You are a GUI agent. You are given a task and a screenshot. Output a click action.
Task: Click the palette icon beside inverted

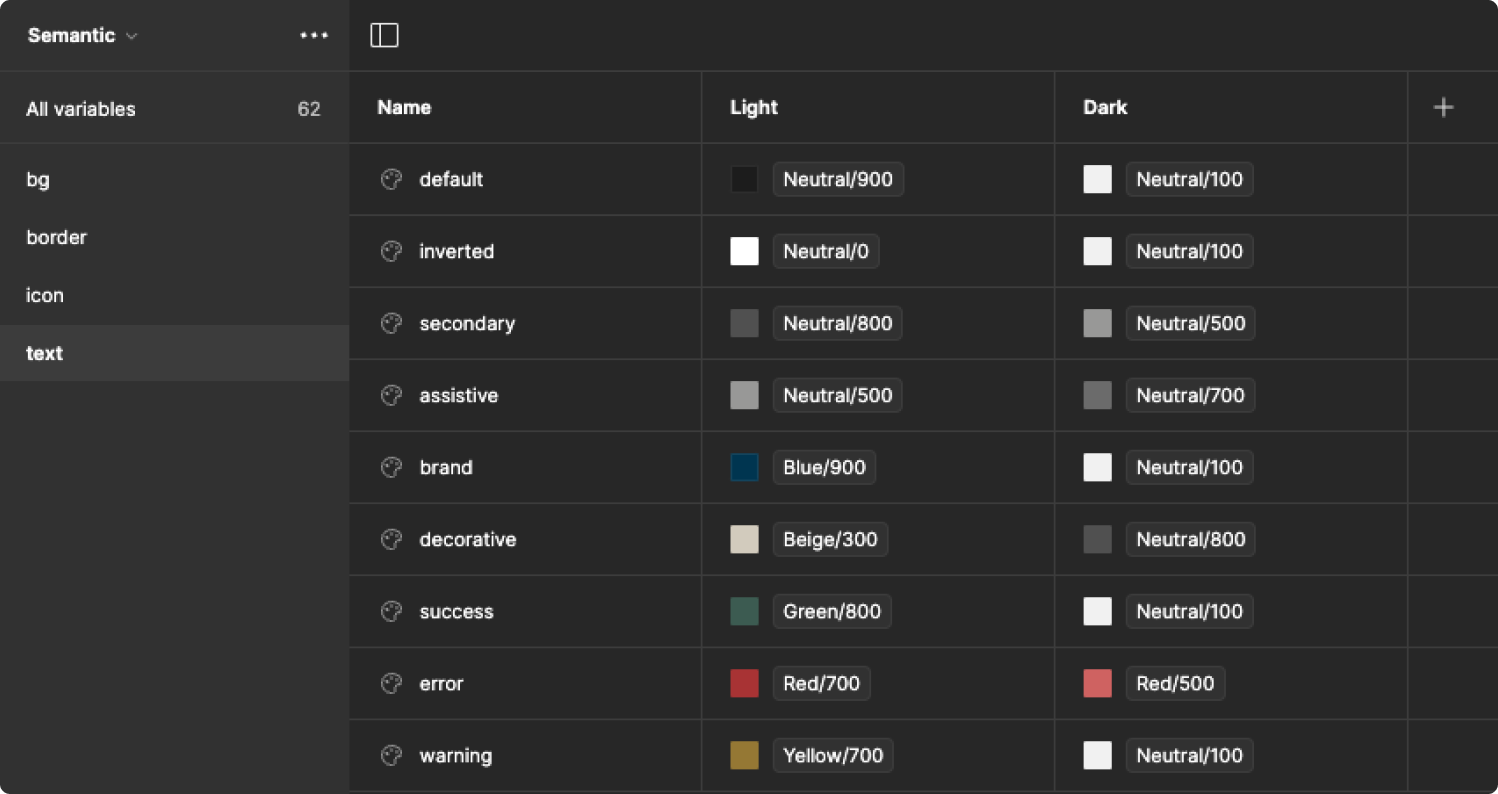(390, 251)
